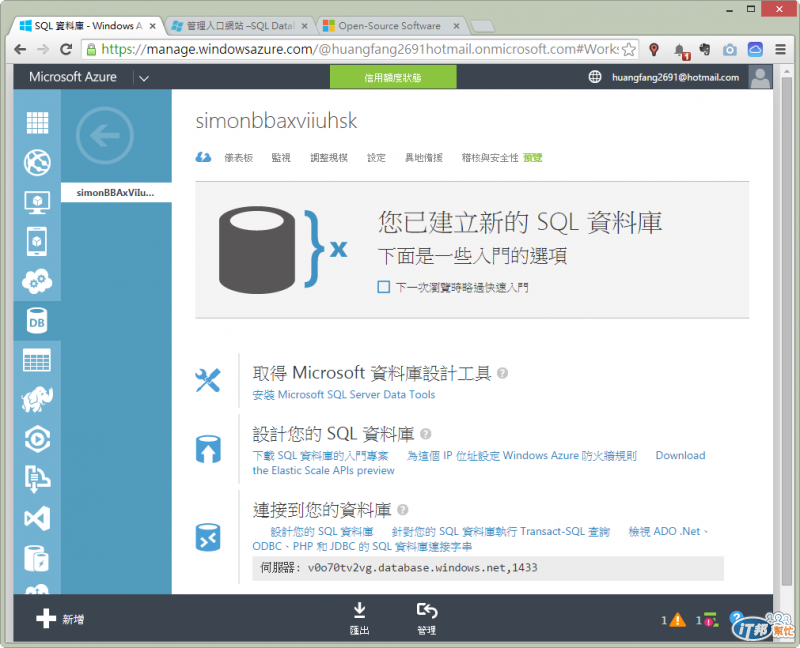800x648 pixels.
Task: Click the browser bookmark star icon
Action: 629,49
